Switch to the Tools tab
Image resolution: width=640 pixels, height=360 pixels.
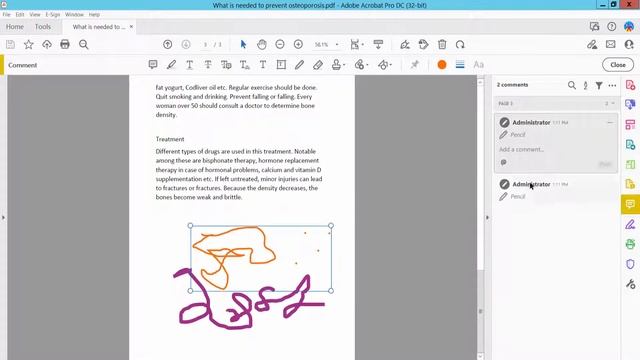click(43, 27)
